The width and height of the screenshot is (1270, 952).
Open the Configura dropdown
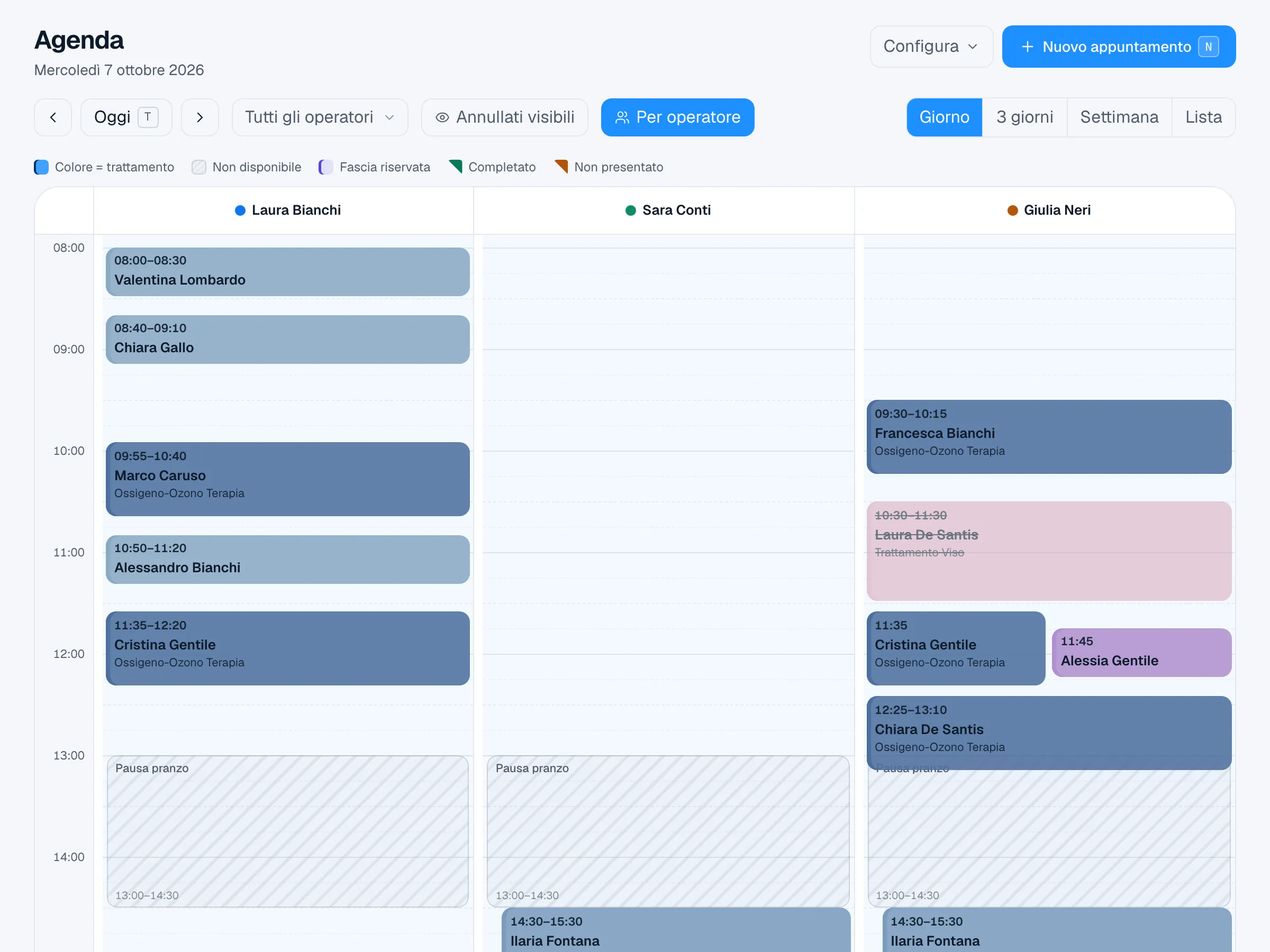click(931, 47)
